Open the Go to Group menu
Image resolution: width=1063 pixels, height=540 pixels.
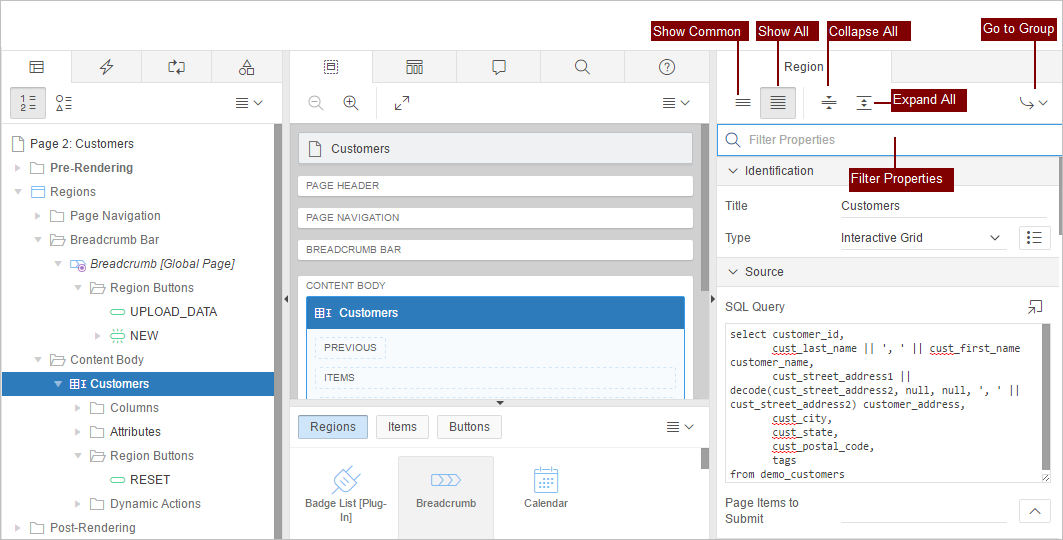pos(1032,102)
